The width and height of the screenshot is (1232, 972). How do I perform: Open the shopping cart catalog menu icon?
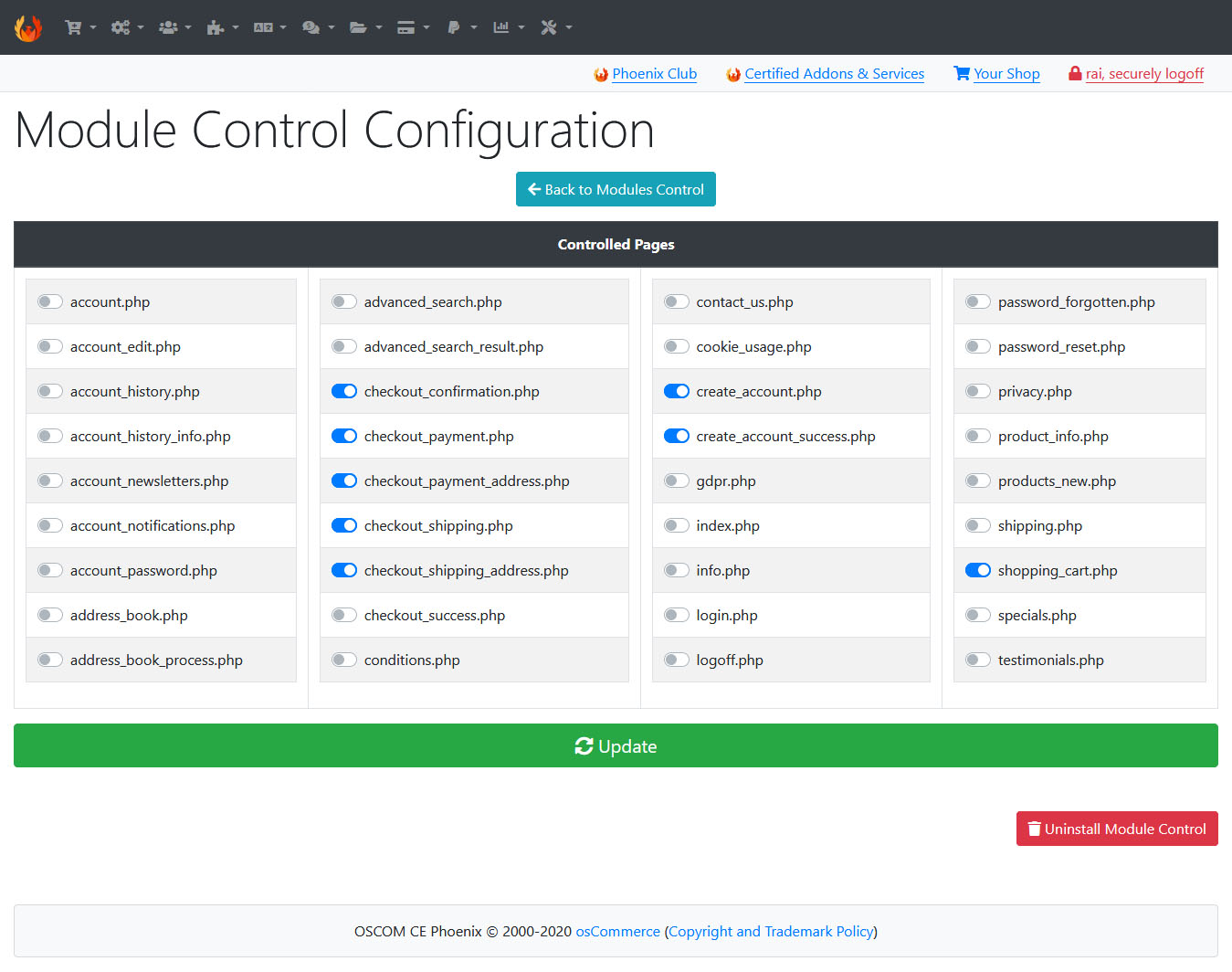(x=80, y=27)
